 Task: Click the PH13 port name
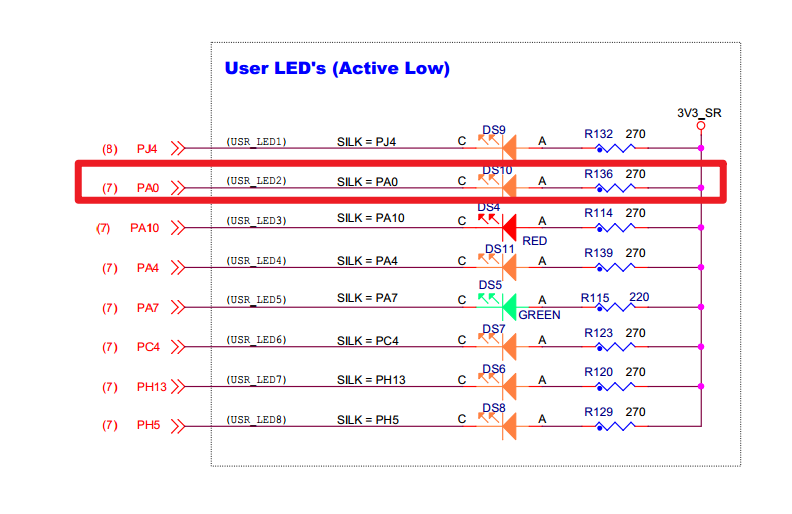pyautogui.click(x=152, y=387)
